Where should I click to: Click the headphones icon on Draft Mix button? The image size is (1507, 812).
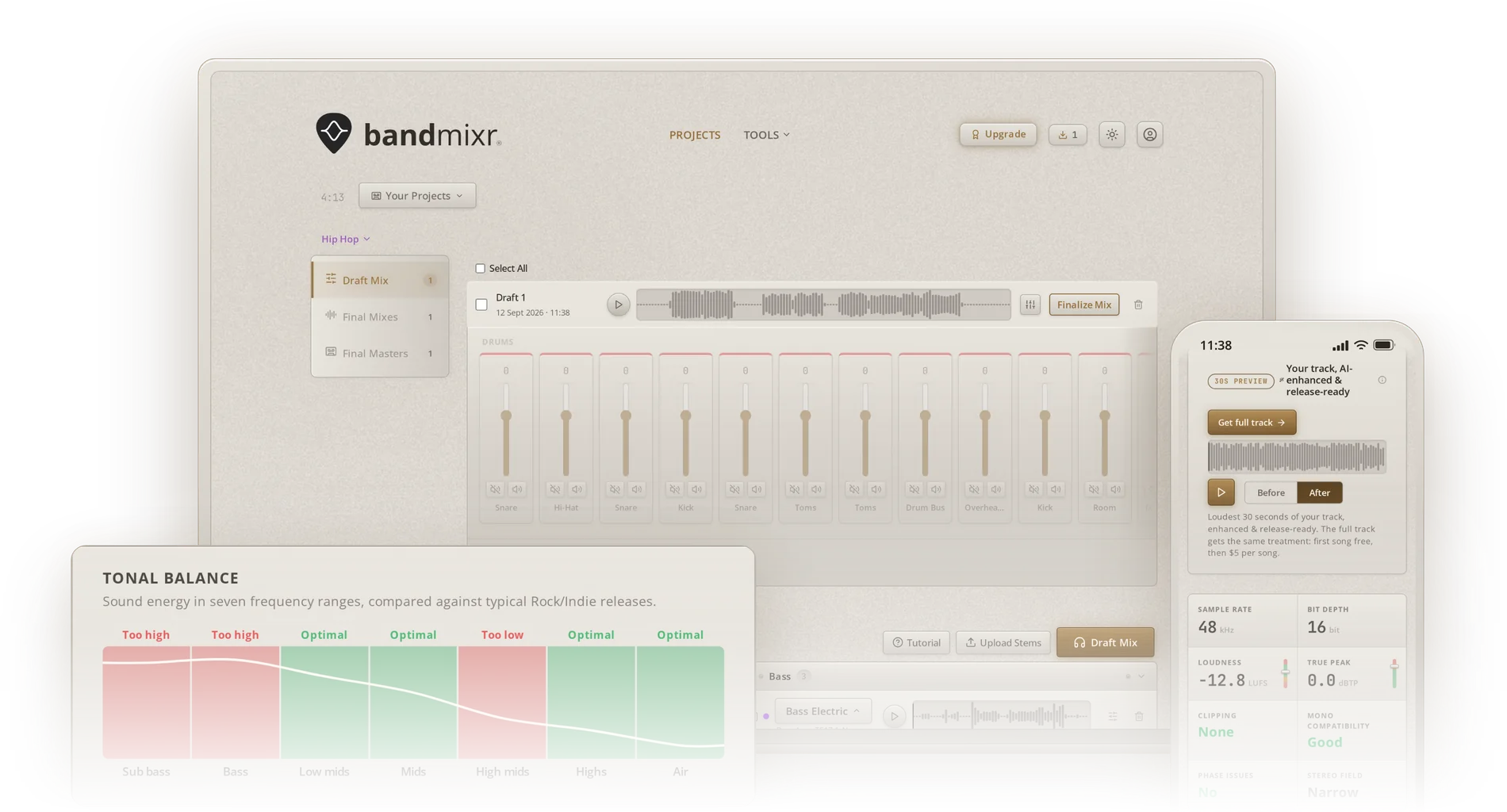tap(1079, 642)
